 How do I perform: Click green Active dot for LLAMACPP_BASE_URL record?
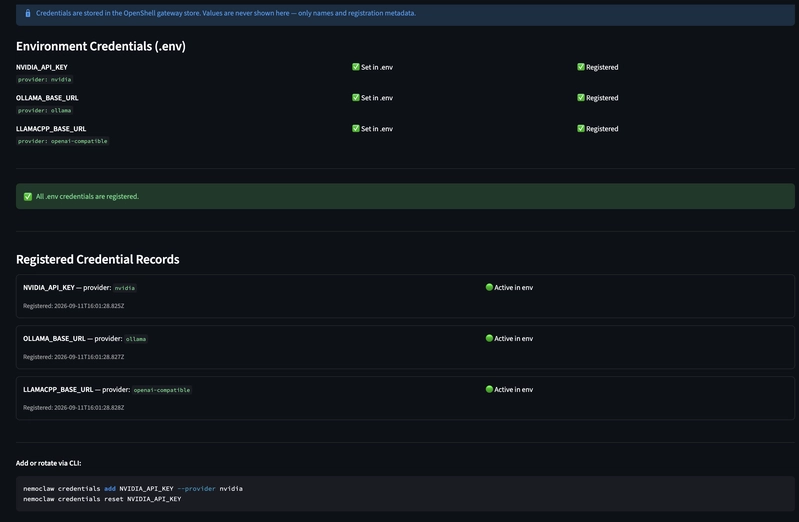[489, 389]
